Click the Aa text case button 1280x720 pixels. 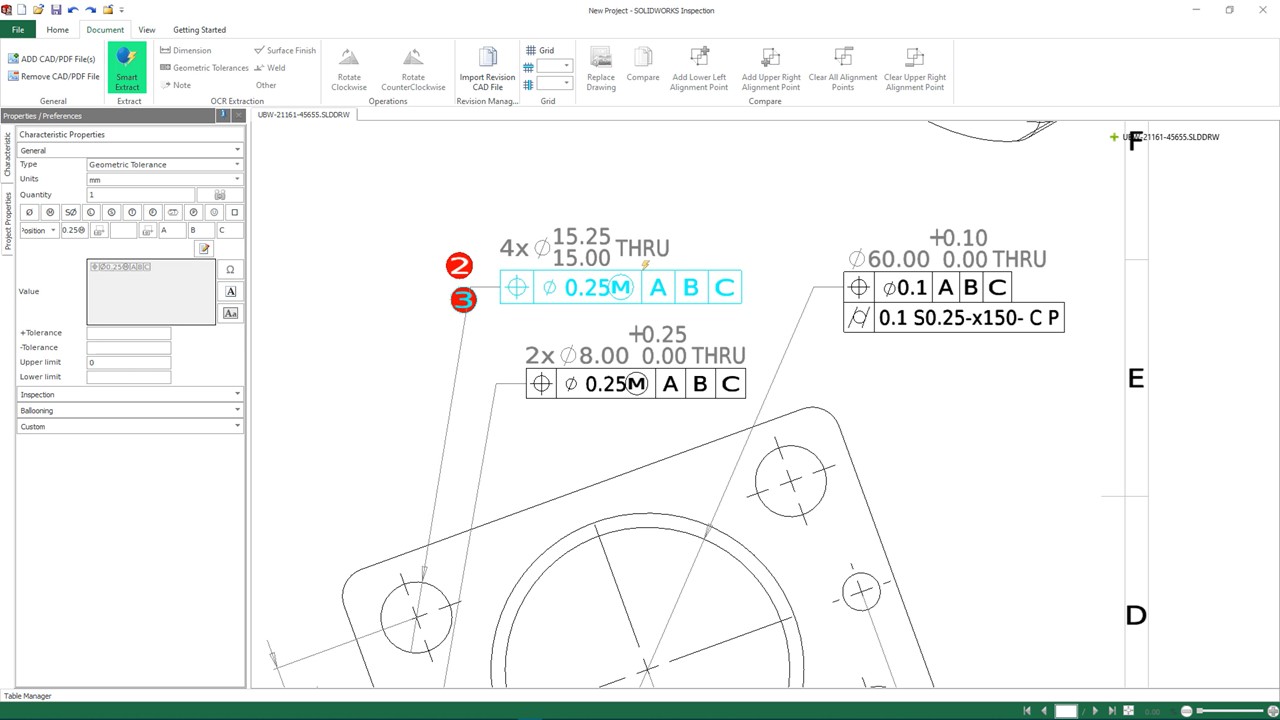[x=230, y=313]
